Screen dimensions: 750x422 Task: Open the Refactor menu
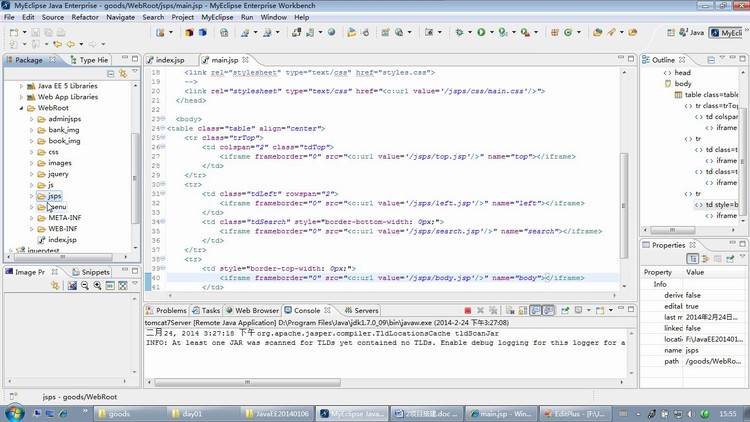pos(85,17)
